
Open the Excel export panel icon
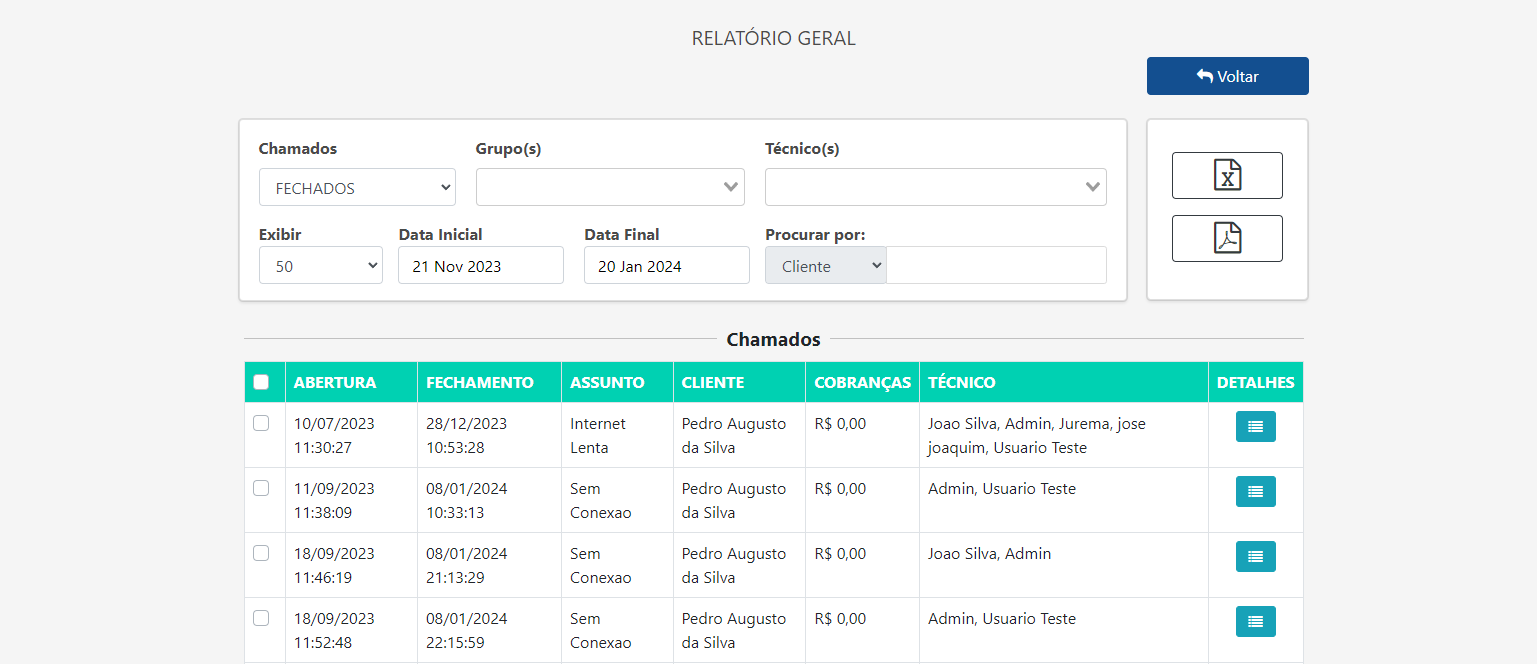[1227, 175]
